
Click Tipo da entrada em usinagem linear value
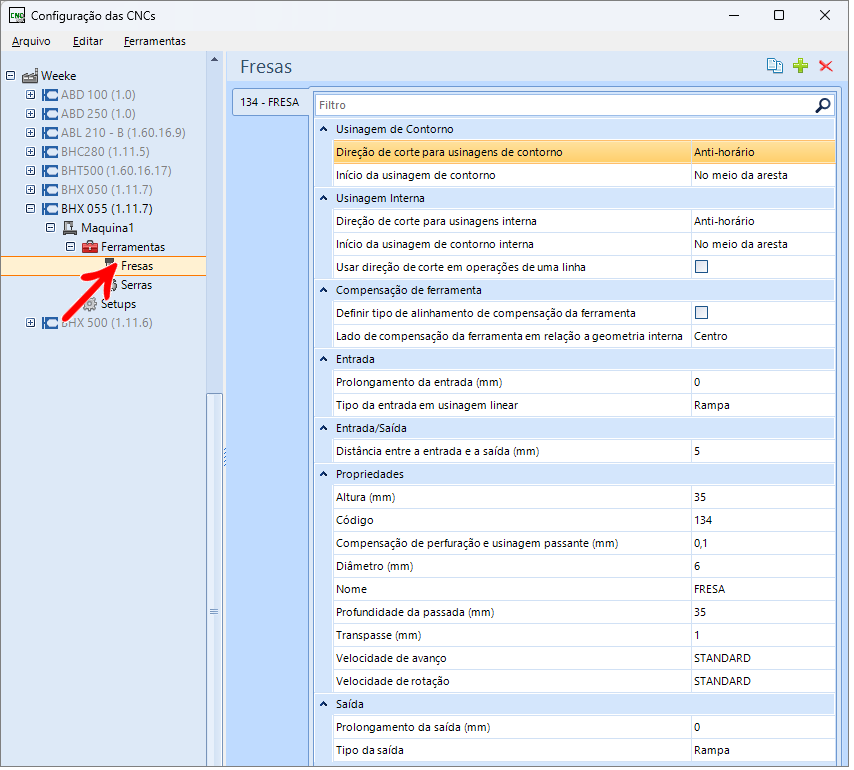click(x=762, y=405)
